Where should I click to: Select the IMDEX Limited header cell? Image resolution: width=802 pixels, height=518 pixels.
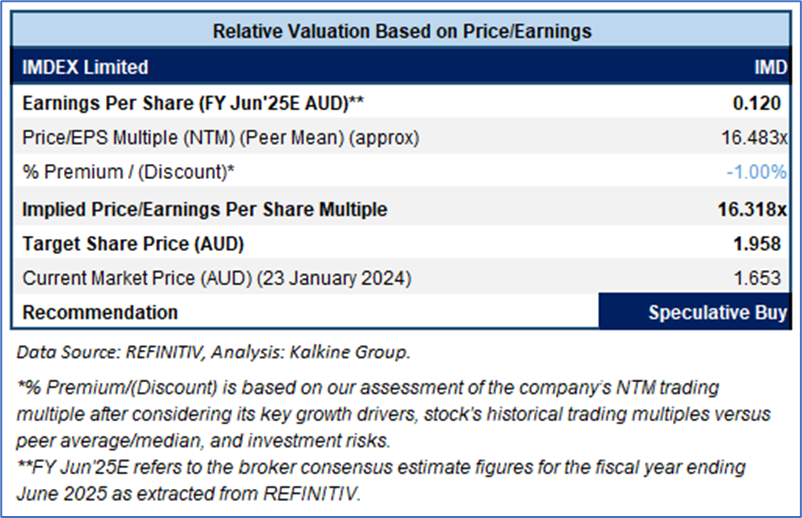coord(85,67)
